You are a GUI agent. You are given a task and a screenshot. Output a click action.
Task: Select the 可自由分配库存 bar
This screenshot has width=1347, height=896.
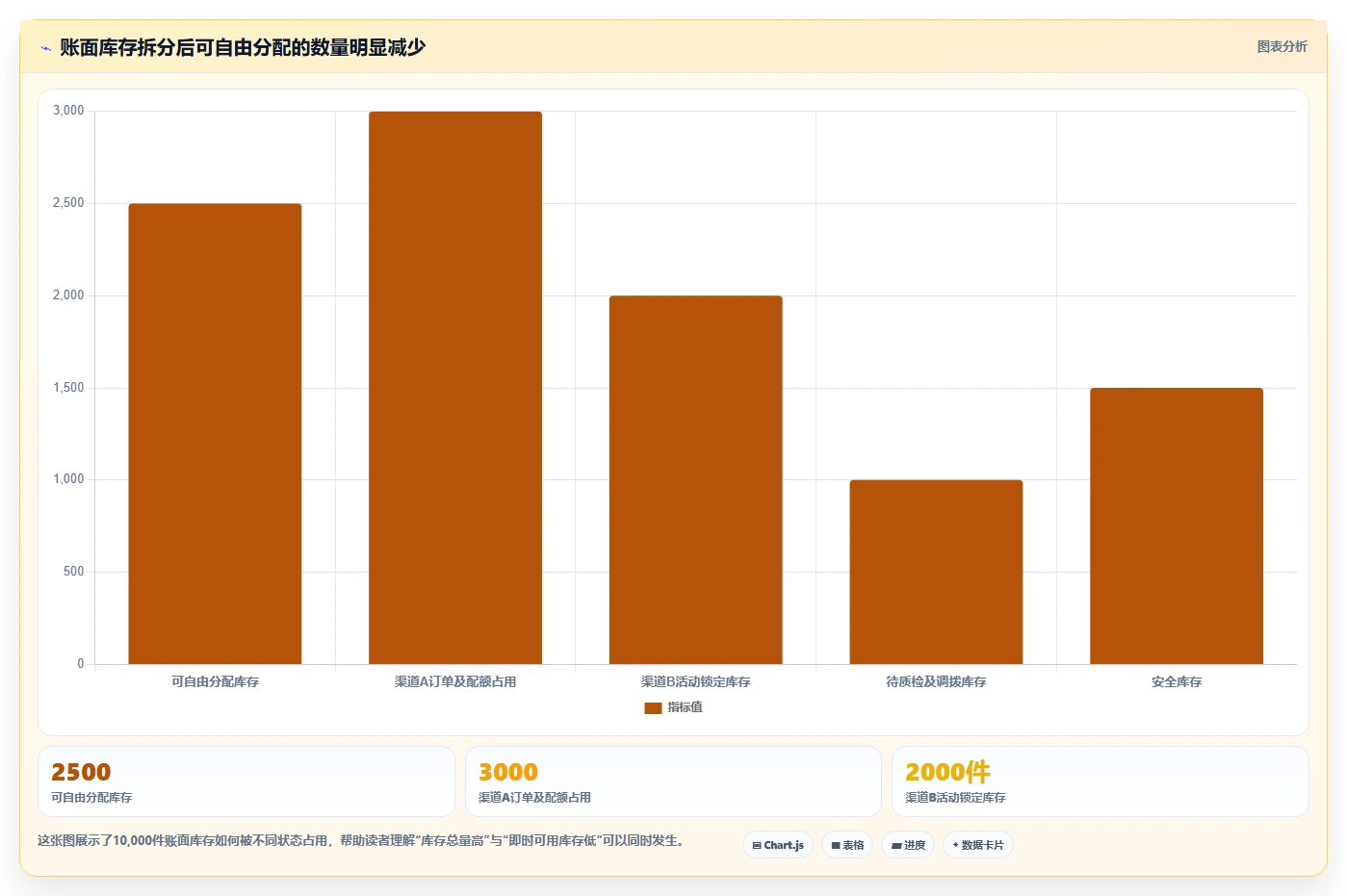(x=215, y=434)
